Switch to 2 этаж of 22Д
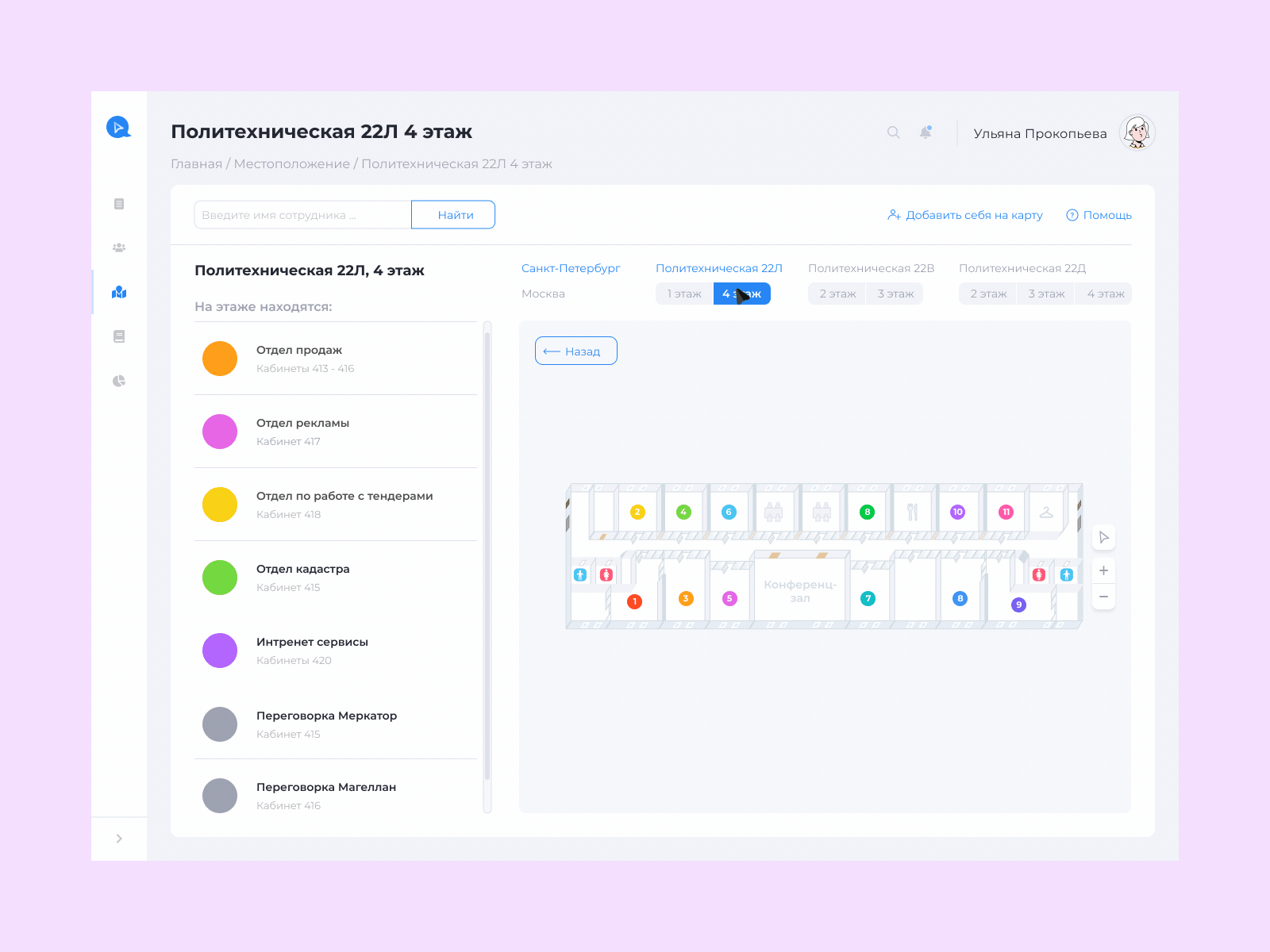Image resolution: width=1270 pixels, height=952 pixels. 988,294
